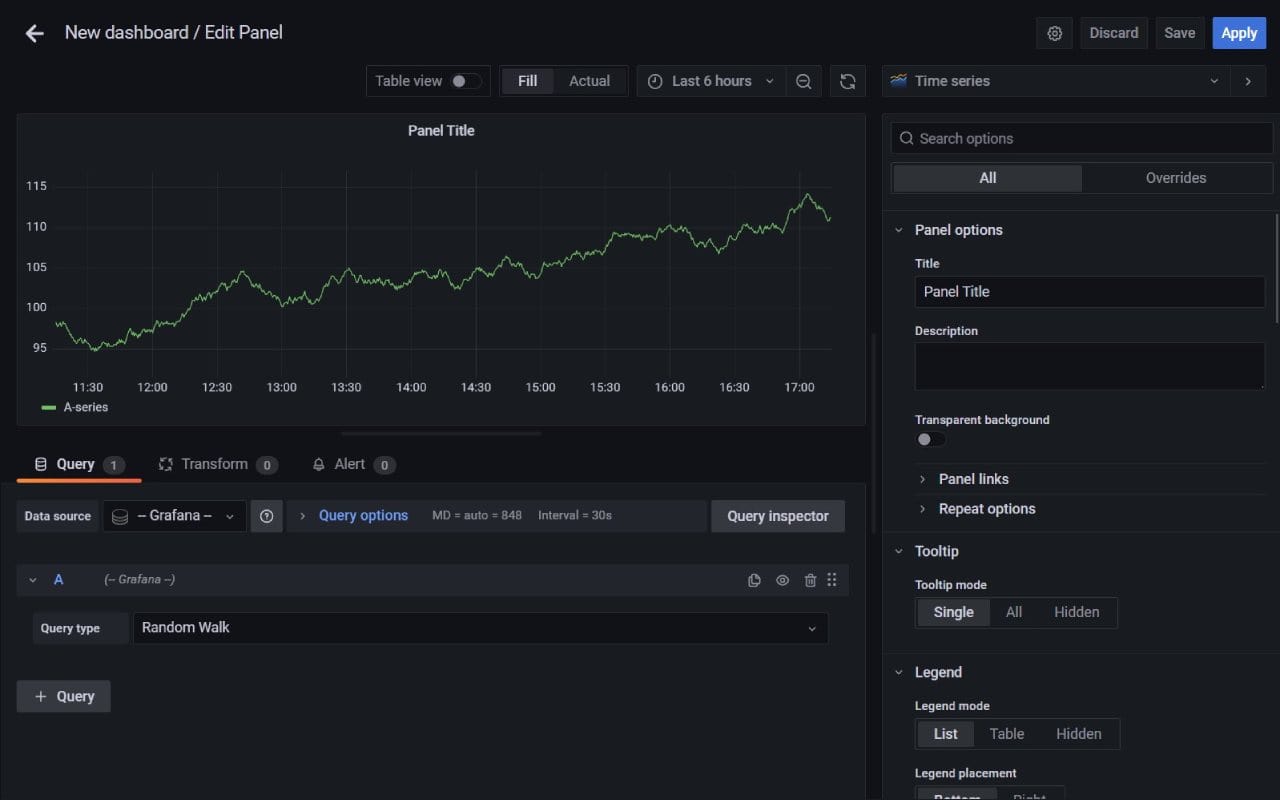Click the A-series green legend swatch
Screen dimensions: 1280x800
[46, 407]
